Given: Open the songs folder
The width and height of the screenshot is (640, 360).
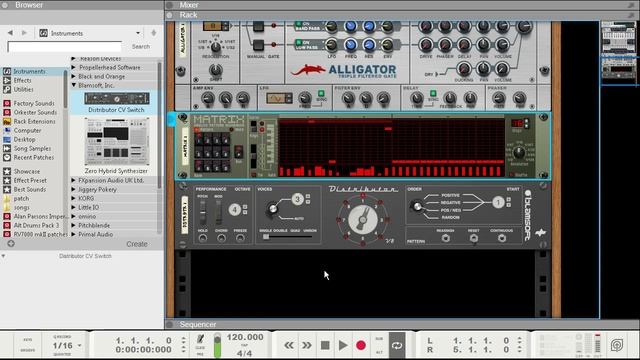Looking at the screenshot, I should tap(22, 207).
